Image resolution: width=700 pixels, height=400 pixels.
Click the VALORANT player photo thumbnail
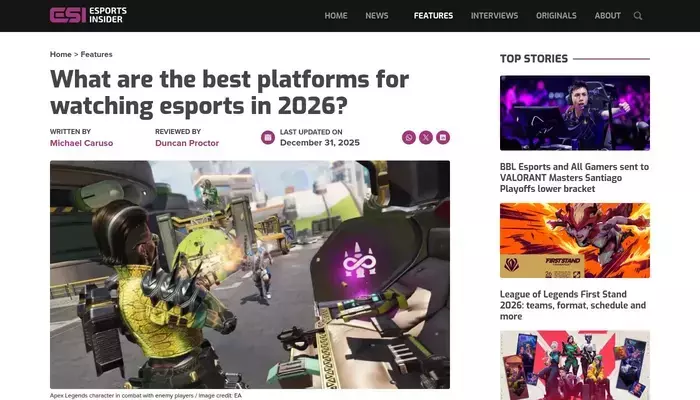coord(575,113)
